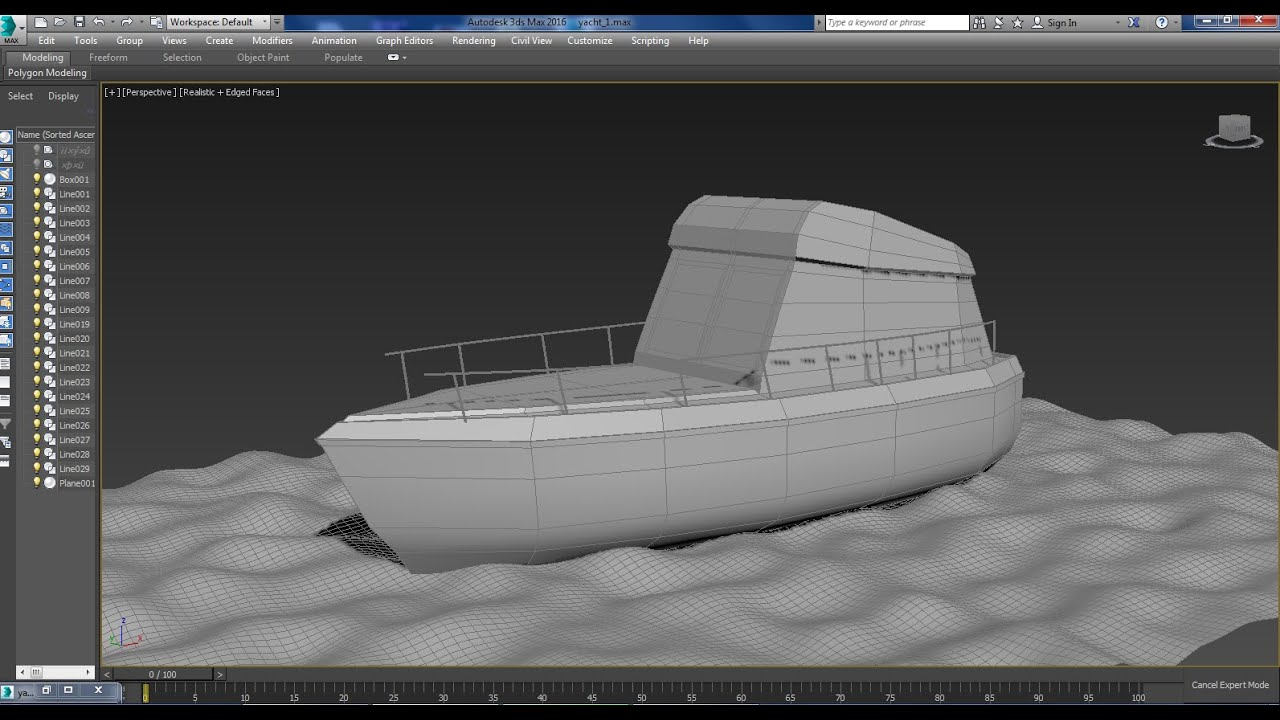This screenshot has width=1280, height=720.
Task: Switch to the Freeform ribbon tab
Action: (108, 57)
